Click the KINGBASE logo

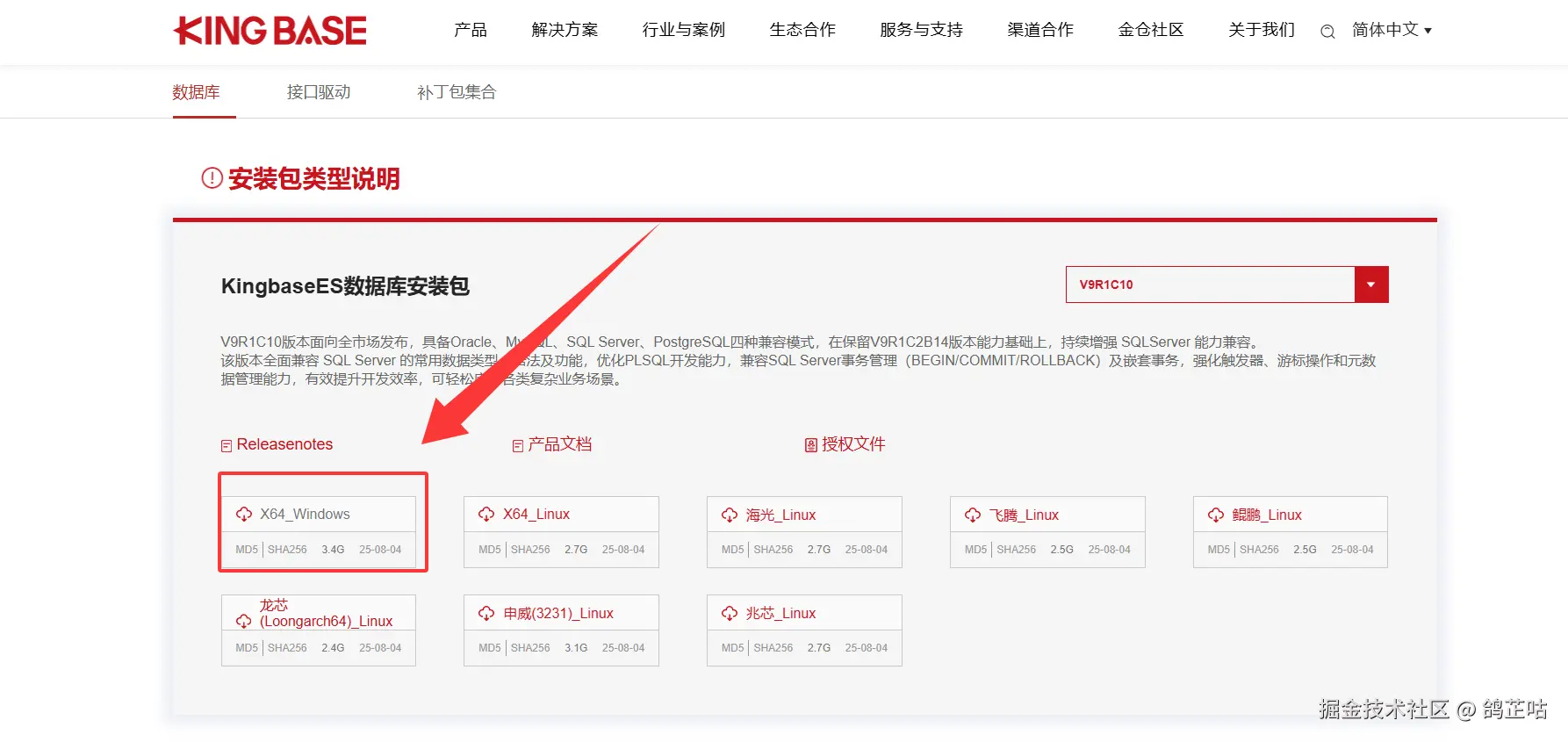coord(270,31)
